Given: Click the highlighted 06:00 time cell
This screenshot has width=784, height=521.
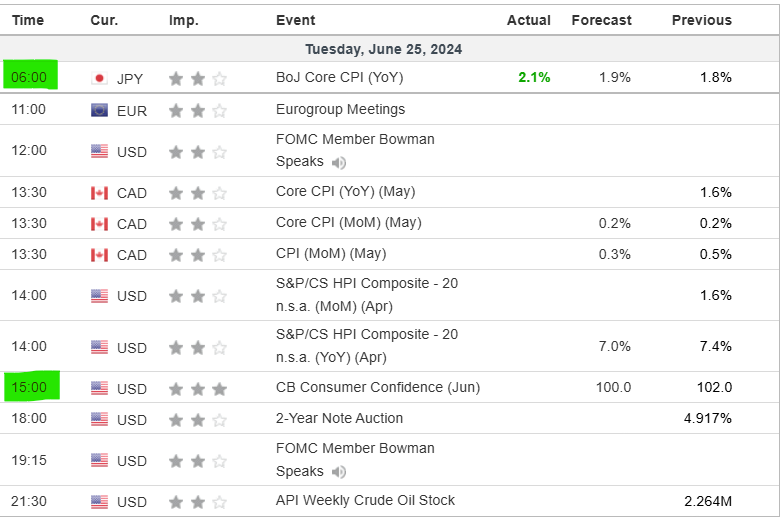Looking at the screenshot, I should [x=30, y=77].
